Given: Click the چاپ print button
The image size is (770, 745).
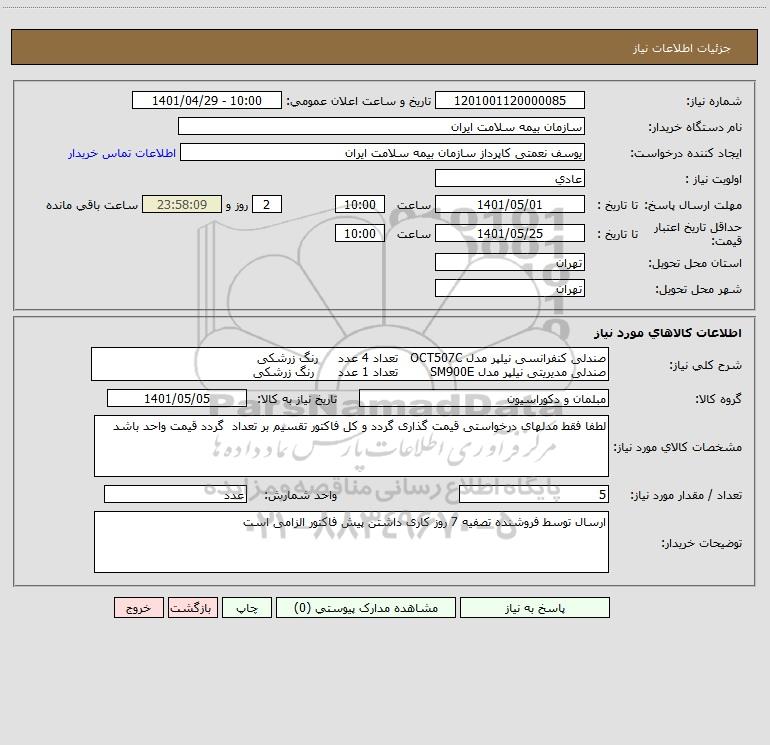Looking at the screenshot, I should [247, 608].
